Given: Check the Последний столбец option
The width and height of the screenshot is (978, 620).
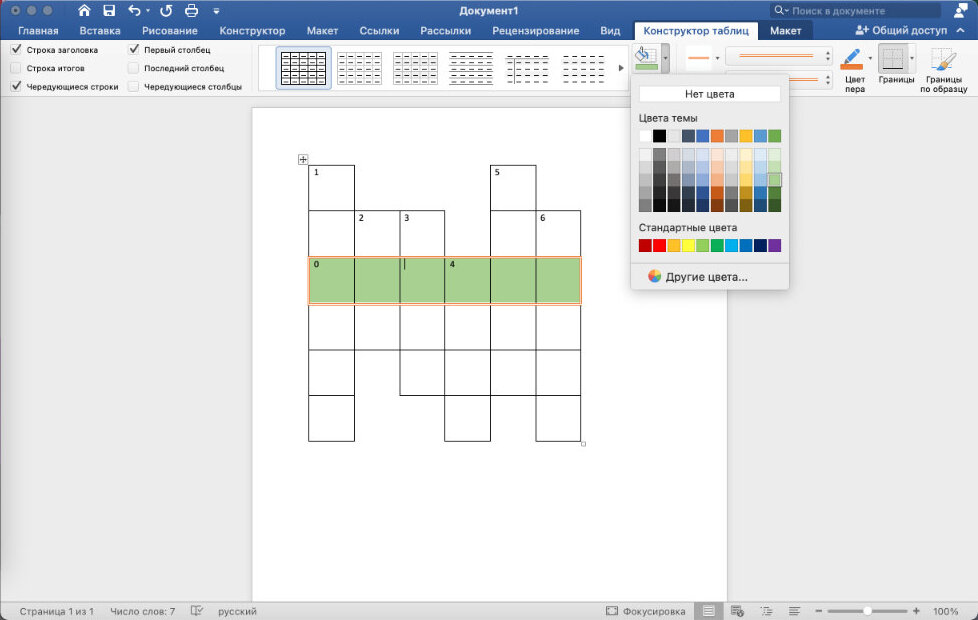Looking at the screenshot, I should click(134, 68).
